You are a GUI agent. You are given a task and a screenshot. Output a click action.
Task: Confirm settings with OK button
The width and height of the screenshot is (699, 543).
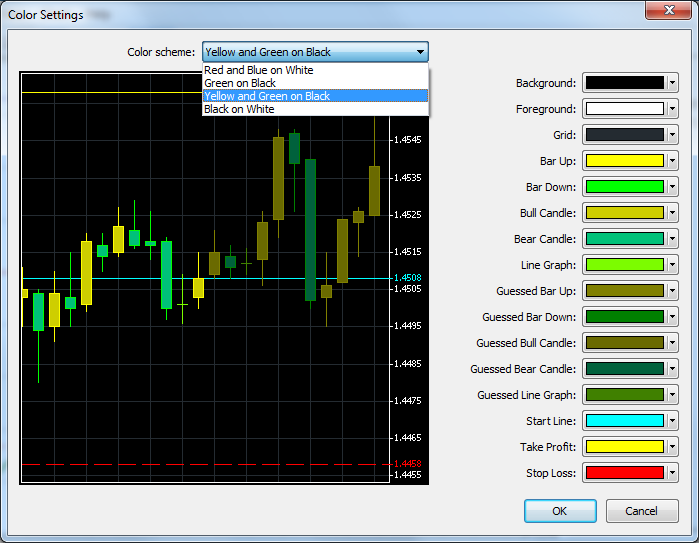[560, 511]
